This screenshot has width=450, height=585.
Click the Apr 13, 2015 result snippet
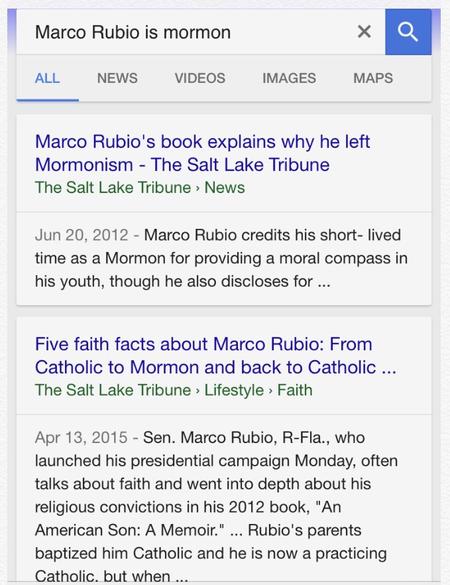216,507
